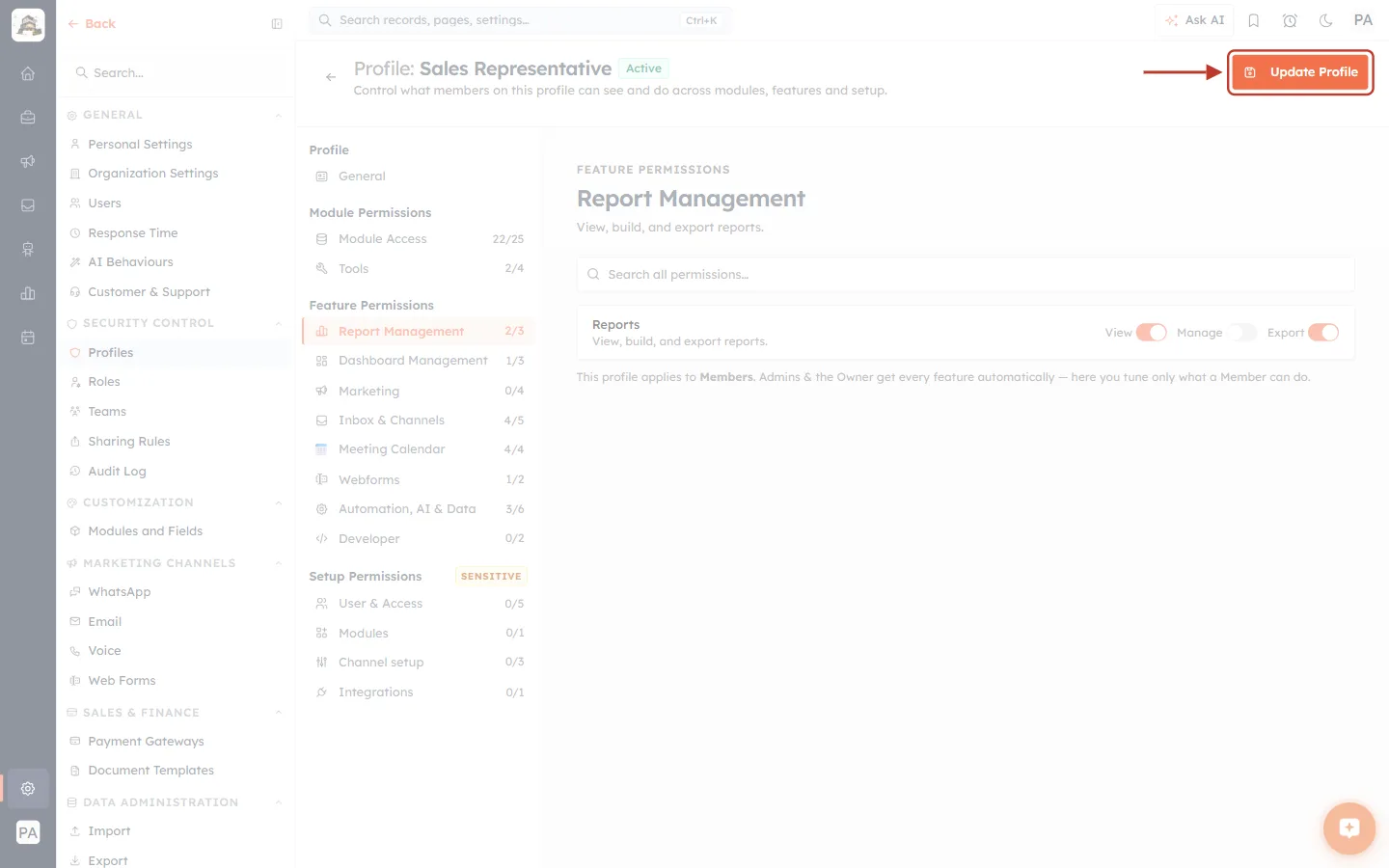Open the settings gear icon in left rail

[28, 789]
